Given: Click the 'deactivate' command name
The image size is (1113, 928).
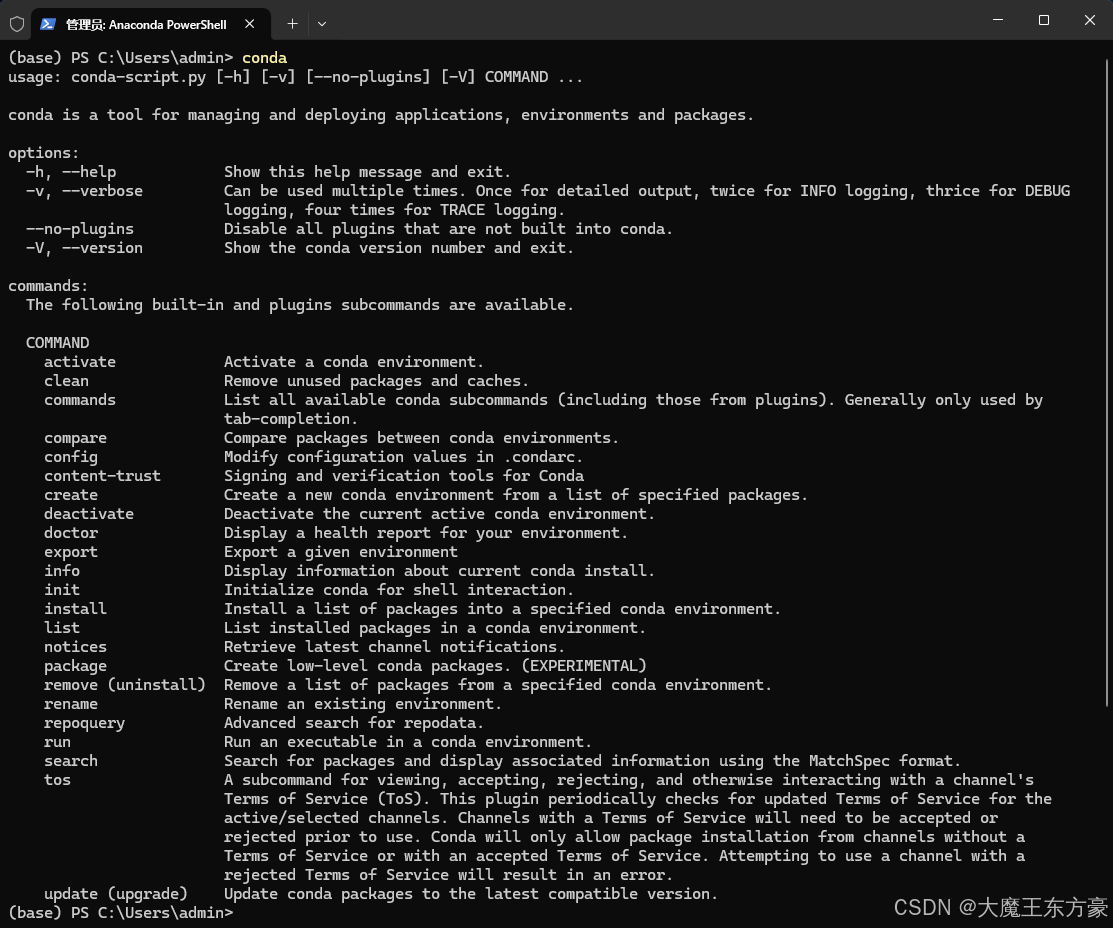Looking at the screenshot, I should point(89,514).
